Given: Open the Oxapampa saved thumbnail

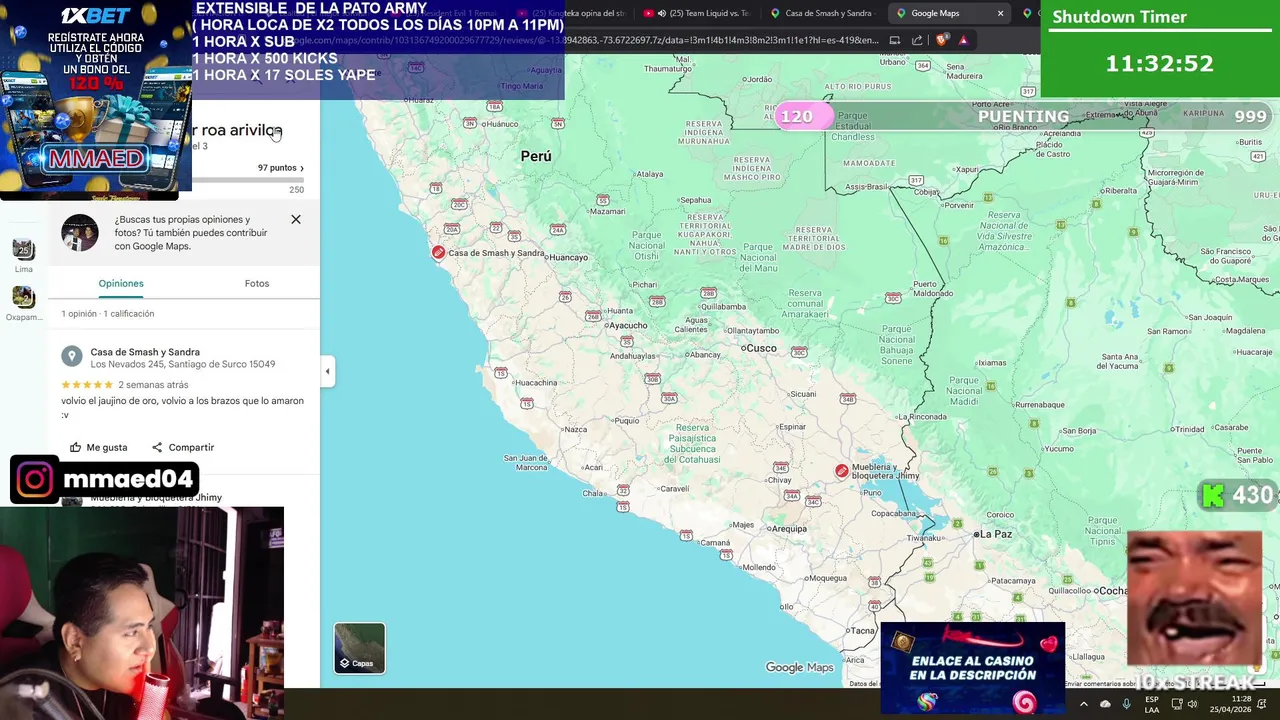Looking at the screenshot, I should pos(23,297).
